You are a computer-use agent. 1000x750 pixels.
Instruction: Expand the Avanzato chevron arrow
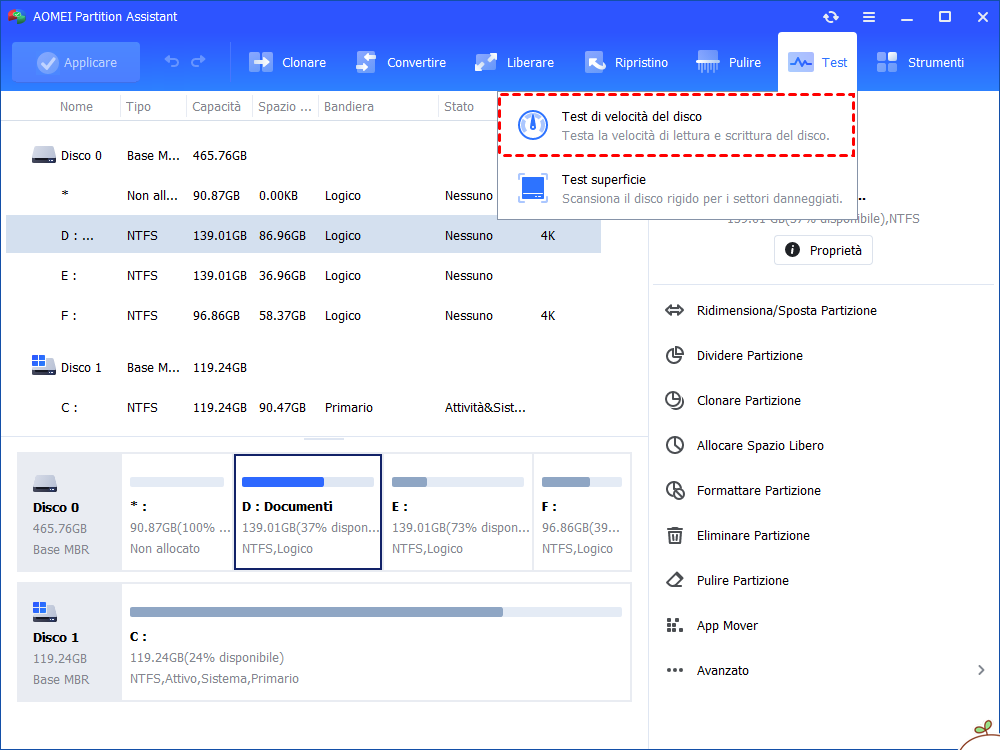coord(981,670)
